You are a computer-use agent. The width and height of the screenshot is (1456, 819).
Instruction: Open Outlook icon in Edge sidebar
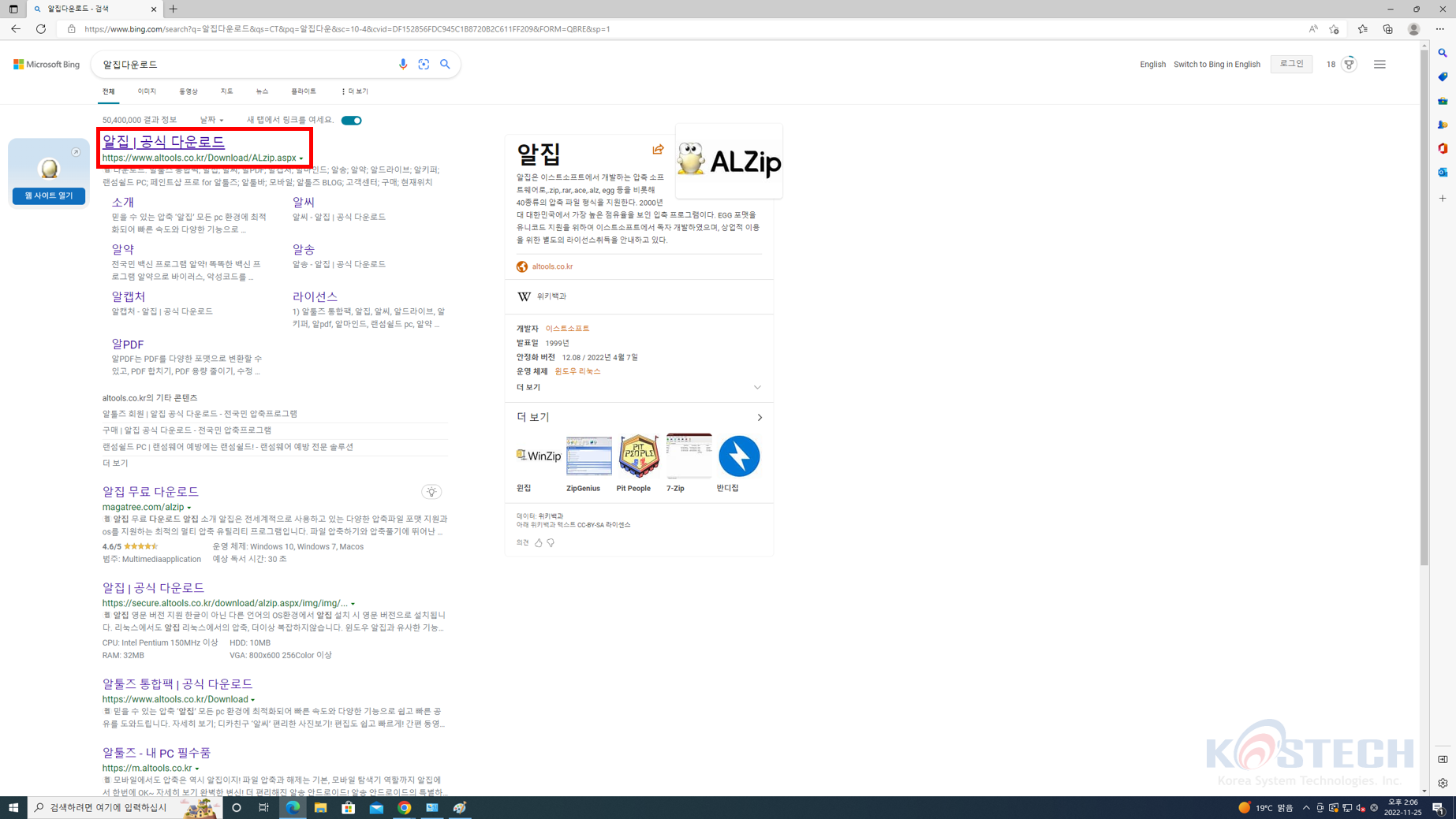(x=1443, y=172)
